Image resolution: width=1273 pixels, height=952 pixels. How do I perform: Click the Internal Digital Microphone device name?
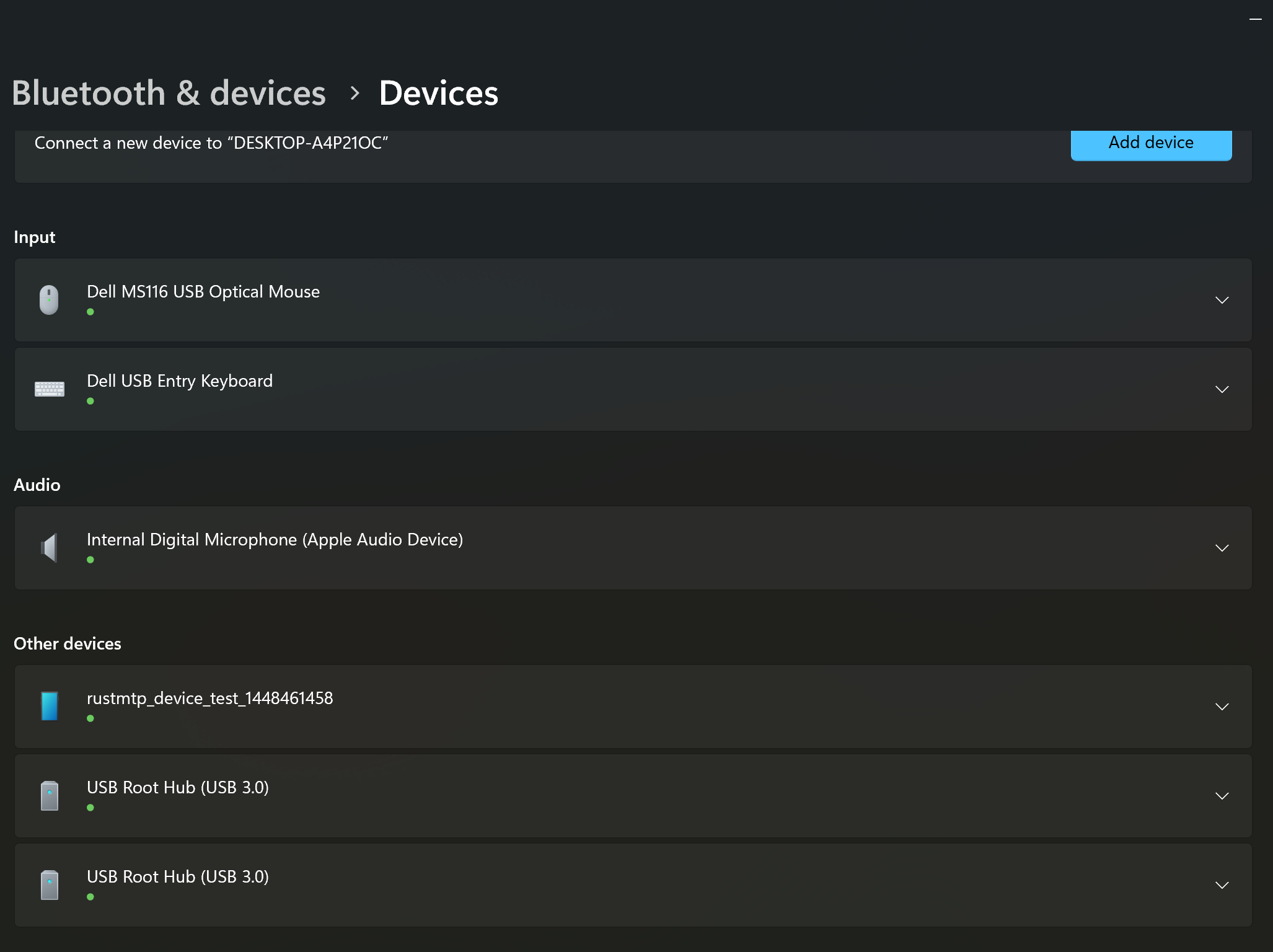(x=275, y=539)
